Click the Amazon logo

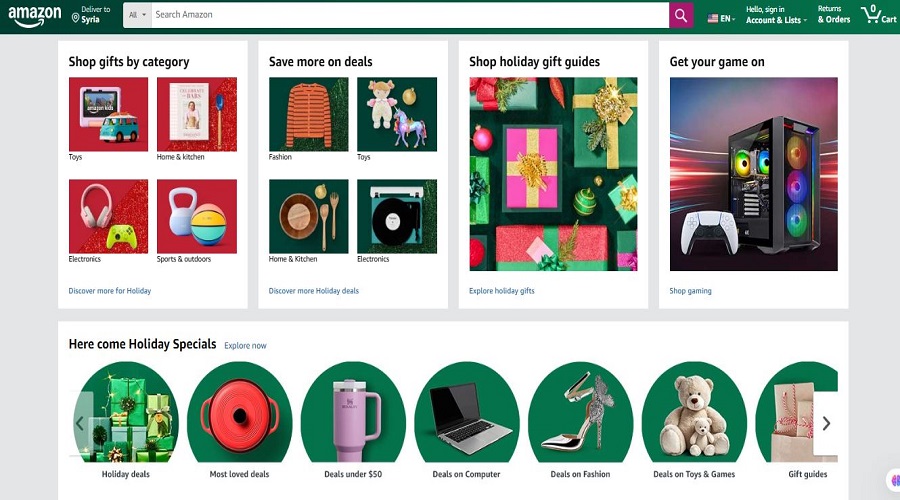click(34, 16)
